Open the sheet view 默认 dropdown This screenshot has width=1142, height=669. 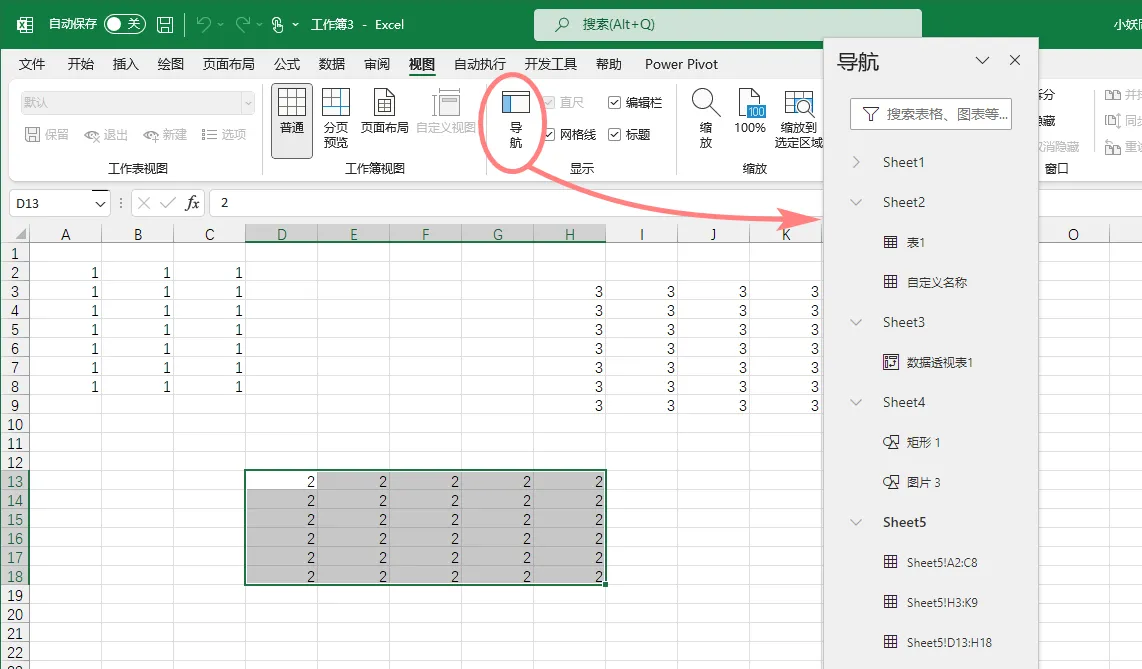(x=248, y=103)
